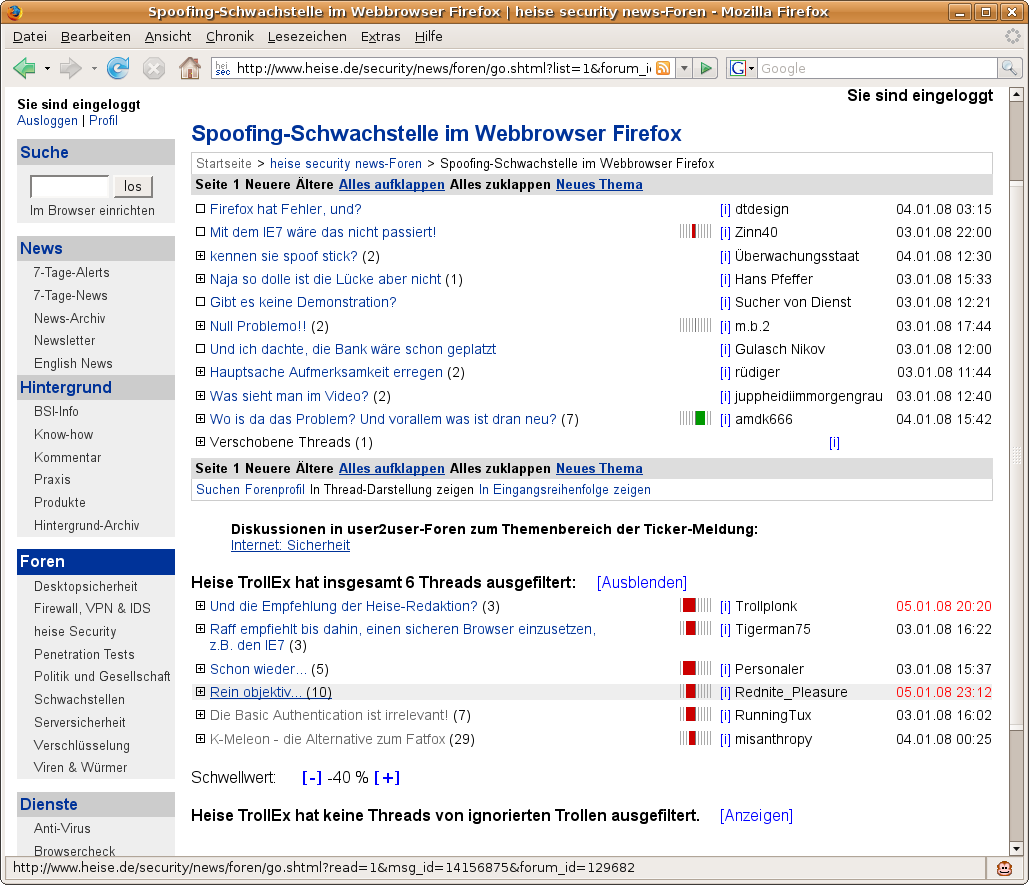Open the Ansicht menu
1029x885 pixels.
[x=168, y=37]
